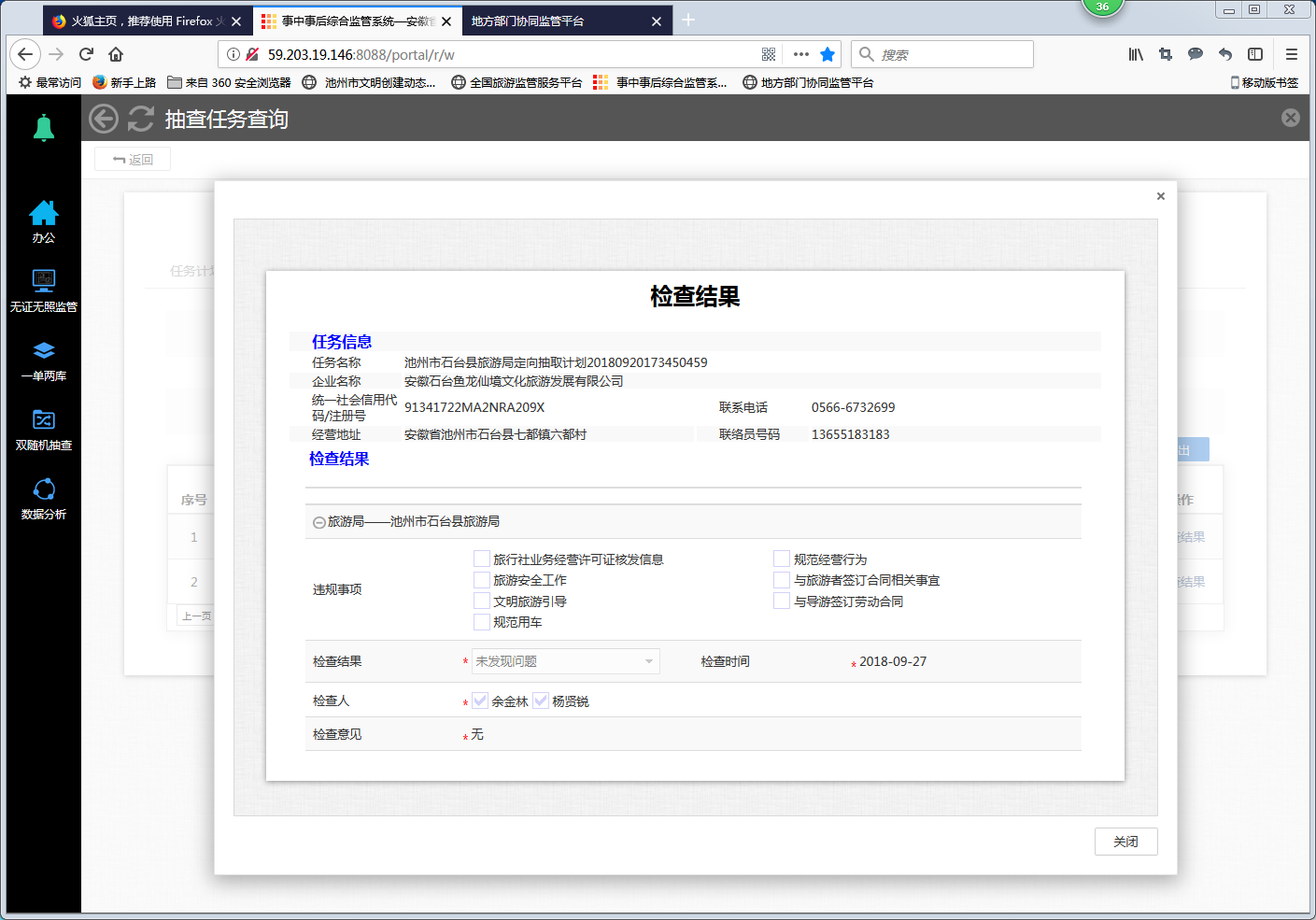Click the phone number 0566-6732699
Image resolution: width=1316 pixels, height=920 pixels.
pos(853,407)
